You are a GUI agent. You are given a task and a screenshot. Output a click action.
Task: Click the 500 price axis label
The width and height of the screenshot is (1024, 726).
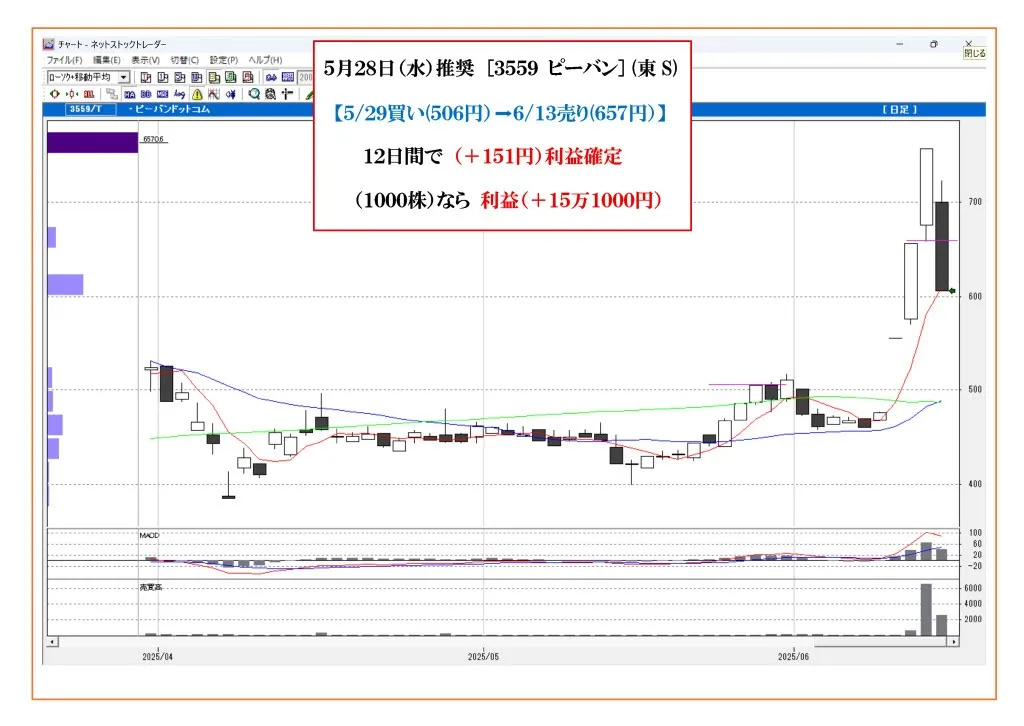click(x=975, y=390)
